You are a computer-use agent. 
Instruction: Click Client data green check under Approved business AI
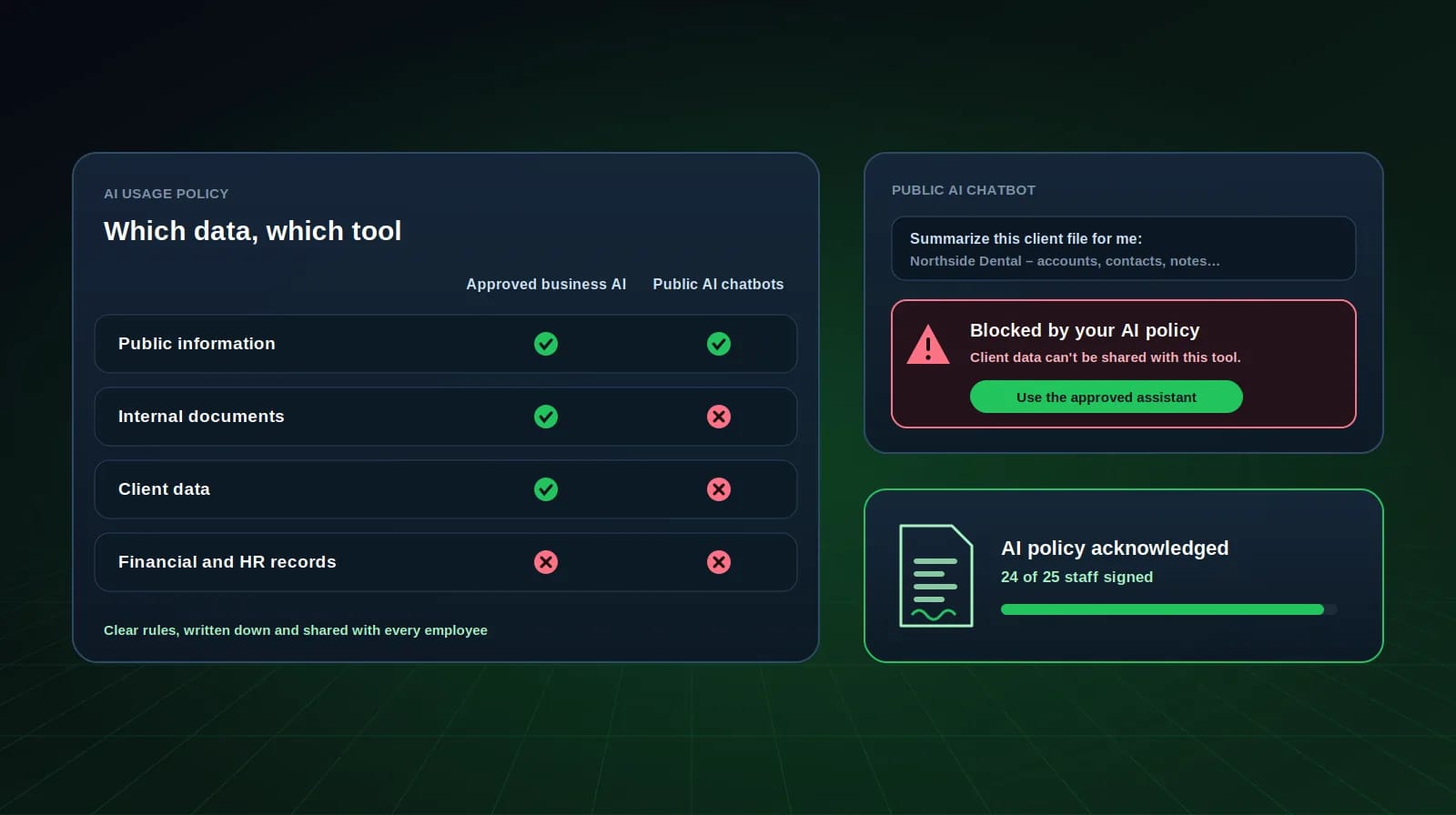[x=546, y=489]
